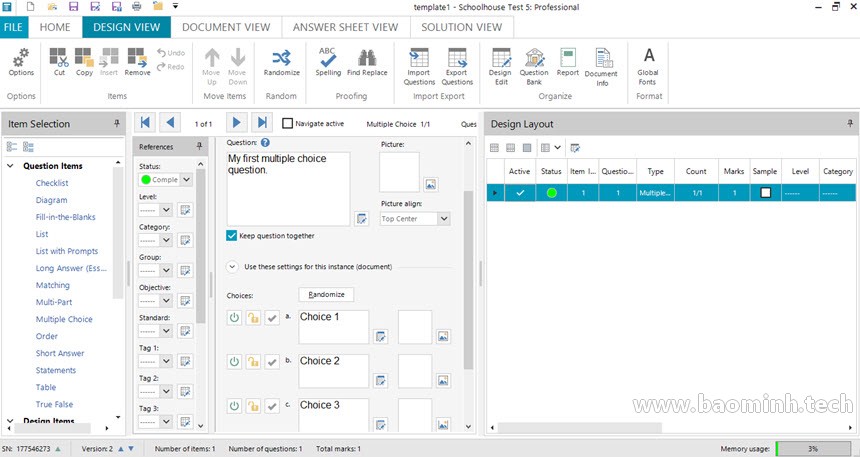The width and height of the screenshot is (860, 457).
Task: Open the Options gear in the ribbon
Action: point(21,61)
